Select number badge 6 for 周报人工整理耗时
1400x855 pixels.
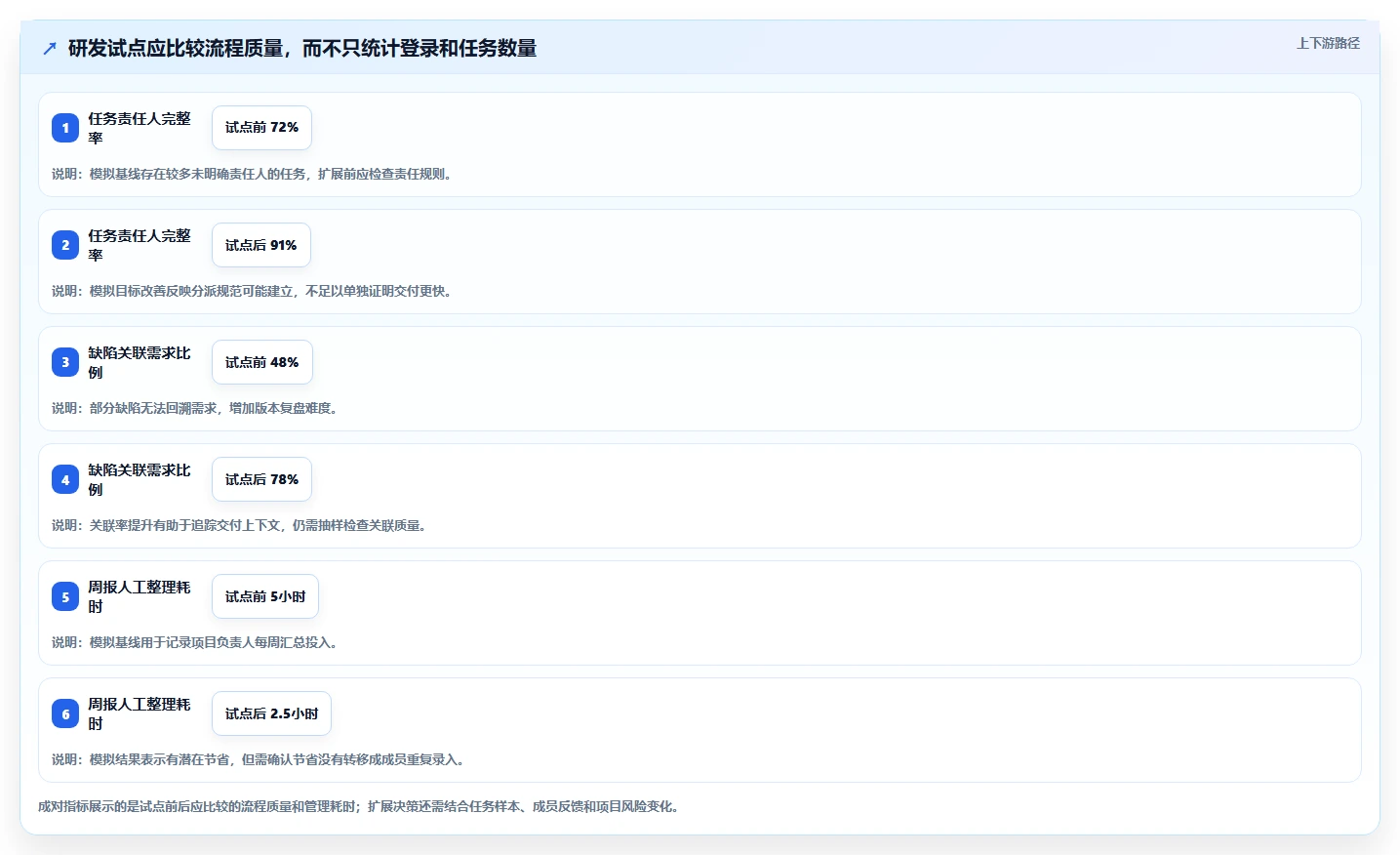click(65, 713)
